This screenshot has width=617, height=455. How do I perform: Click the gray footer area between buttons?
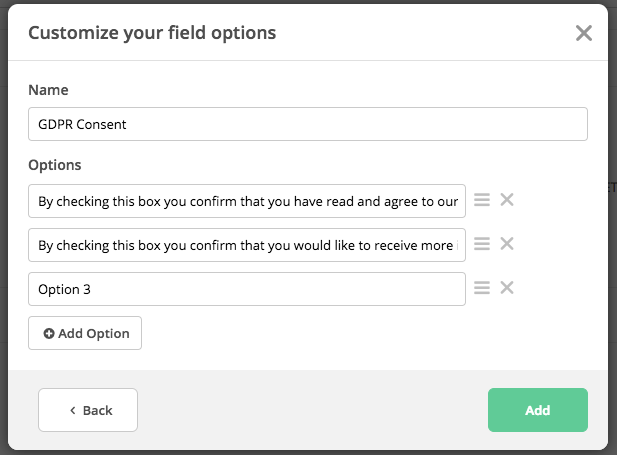[x=310, y=410]
